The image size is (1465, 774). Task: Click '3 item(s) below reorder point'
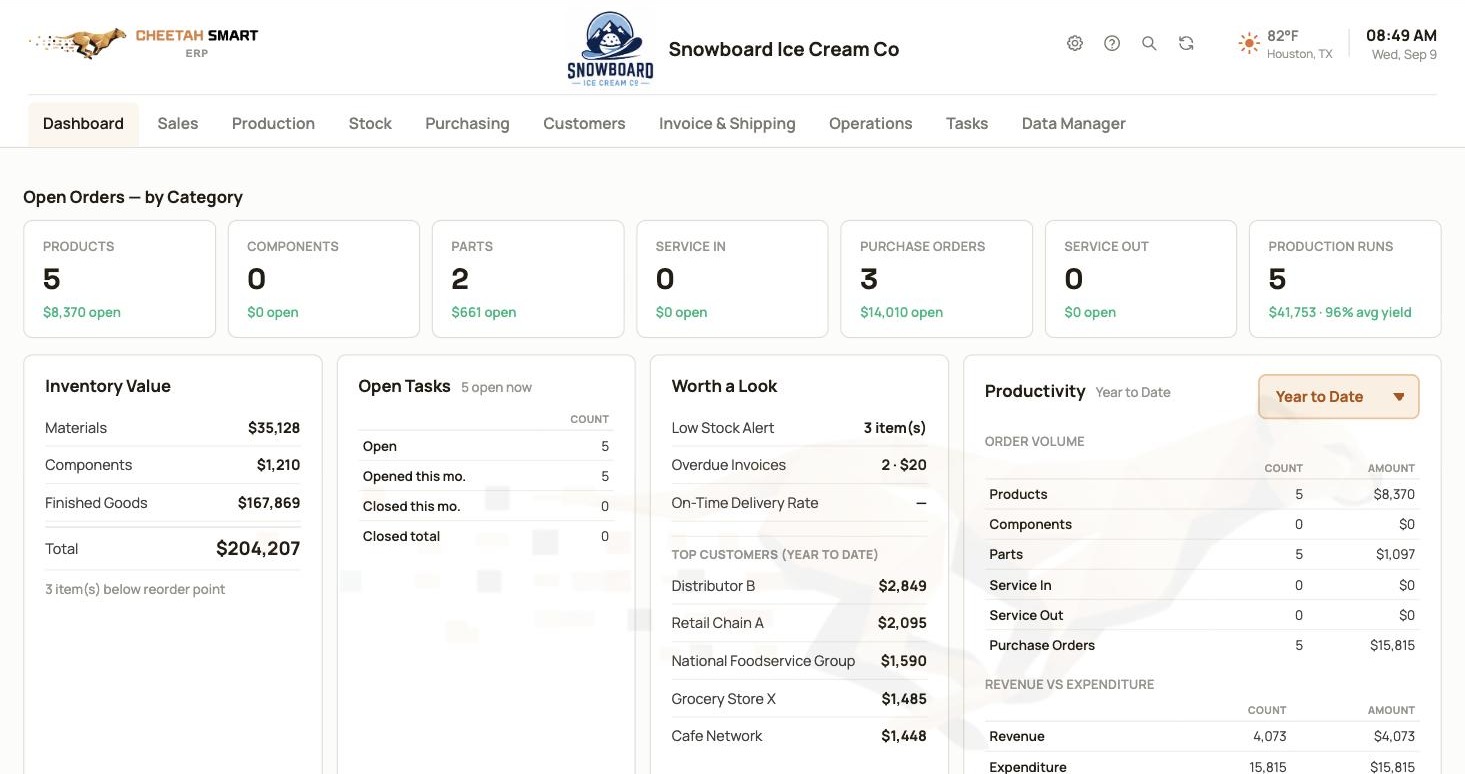[x=135, y=589]
